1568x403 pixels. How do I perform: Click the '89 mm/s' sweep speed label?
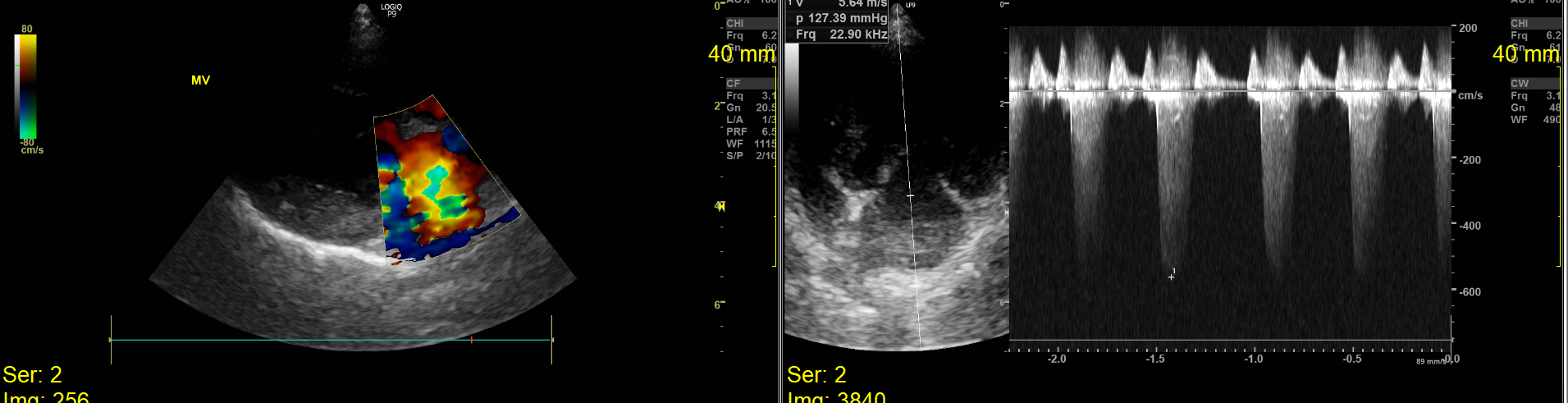pos(1430,361)
